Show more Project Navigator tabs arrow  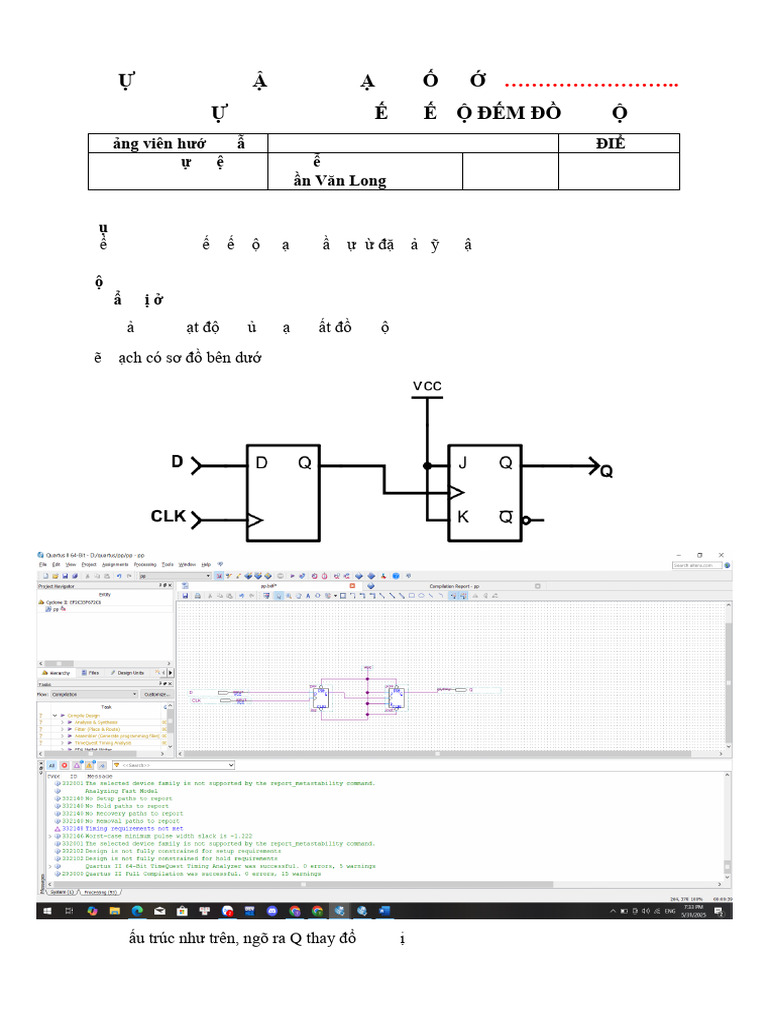pyautogui.click(x=170, y=673)
